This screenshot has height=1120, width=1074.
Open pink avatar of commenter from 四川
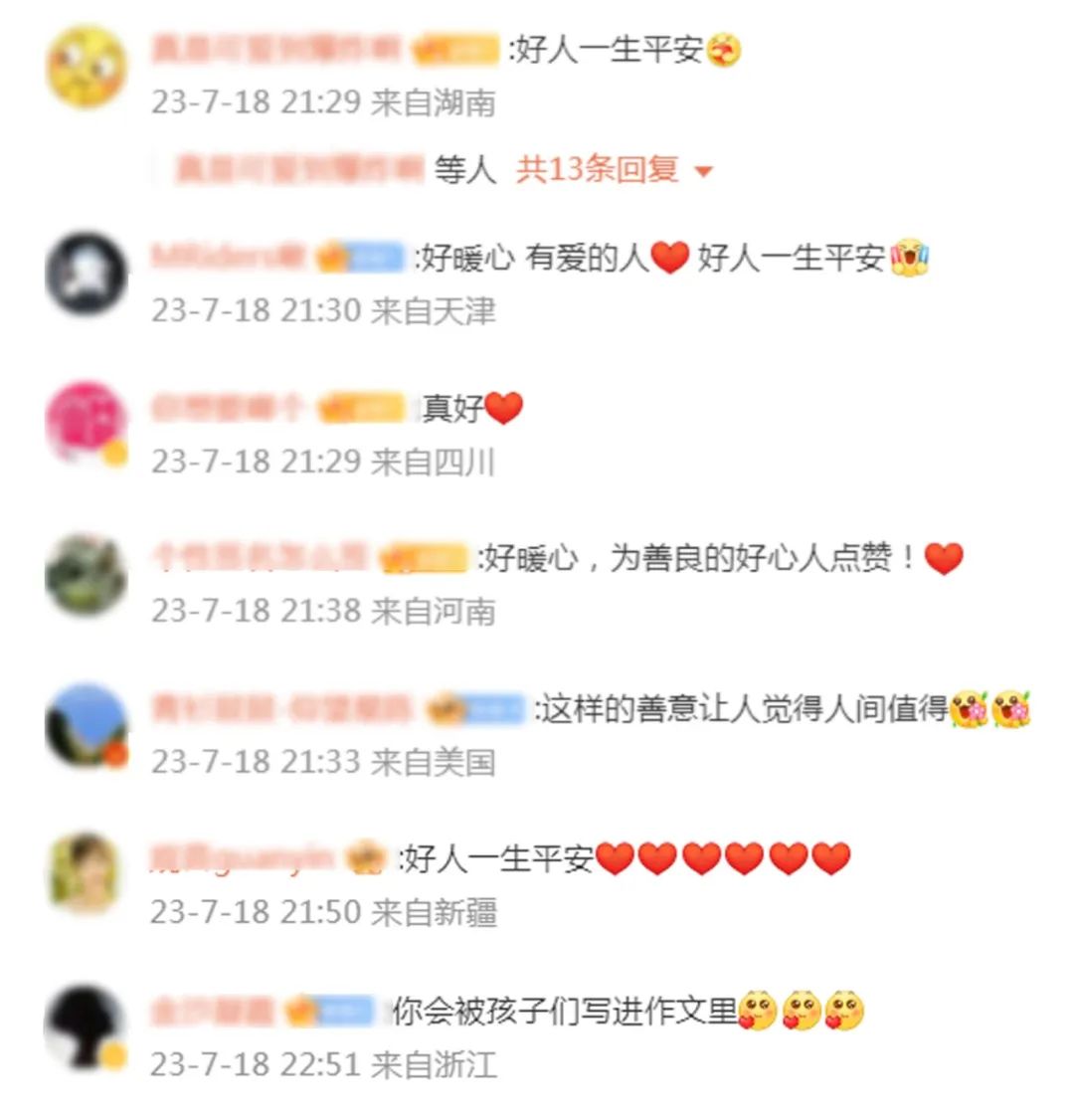[87, 423]
